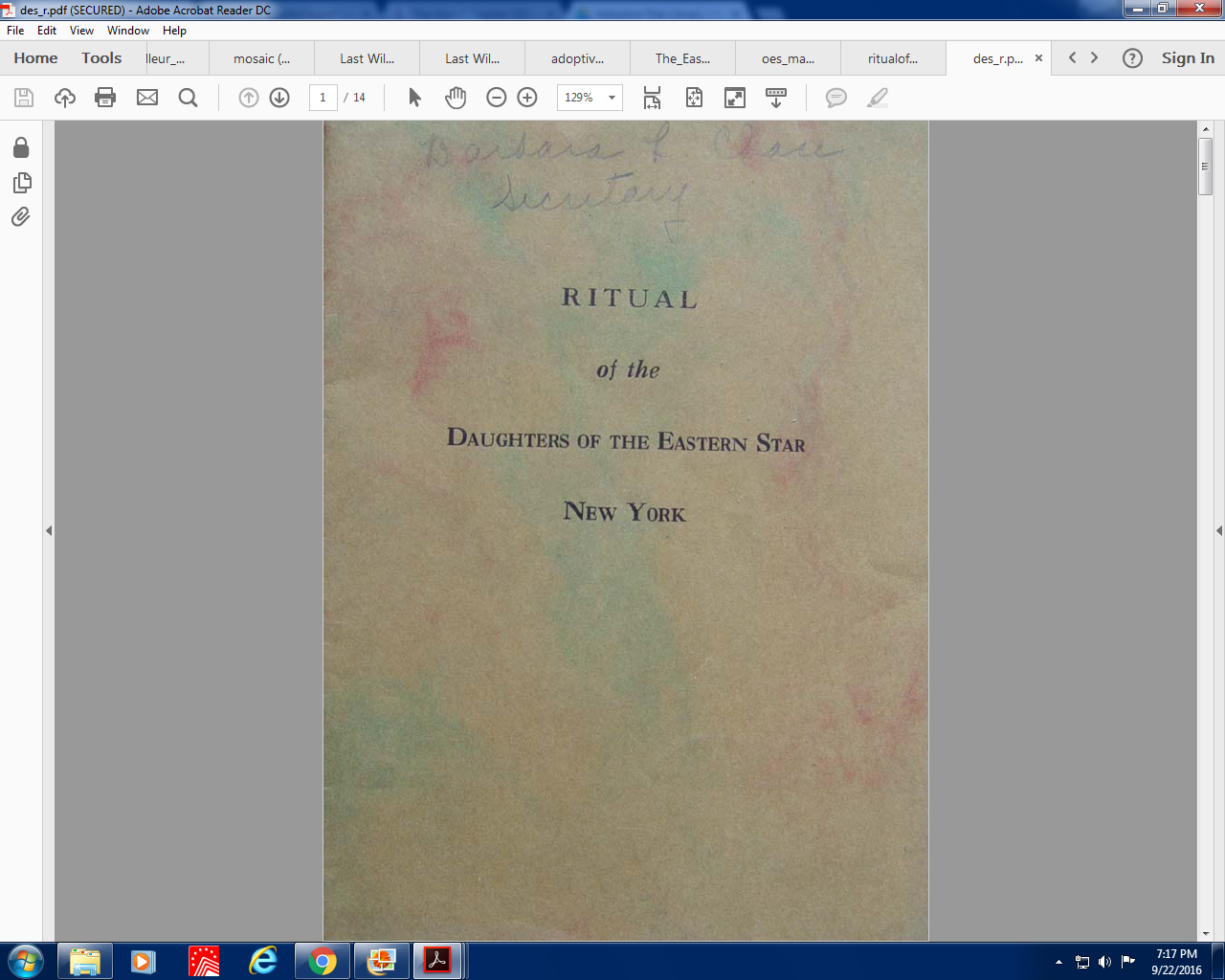Screen dimensions: 1225x980
Task: Toggle the selection arrow tool
Action: coord(414,98)
